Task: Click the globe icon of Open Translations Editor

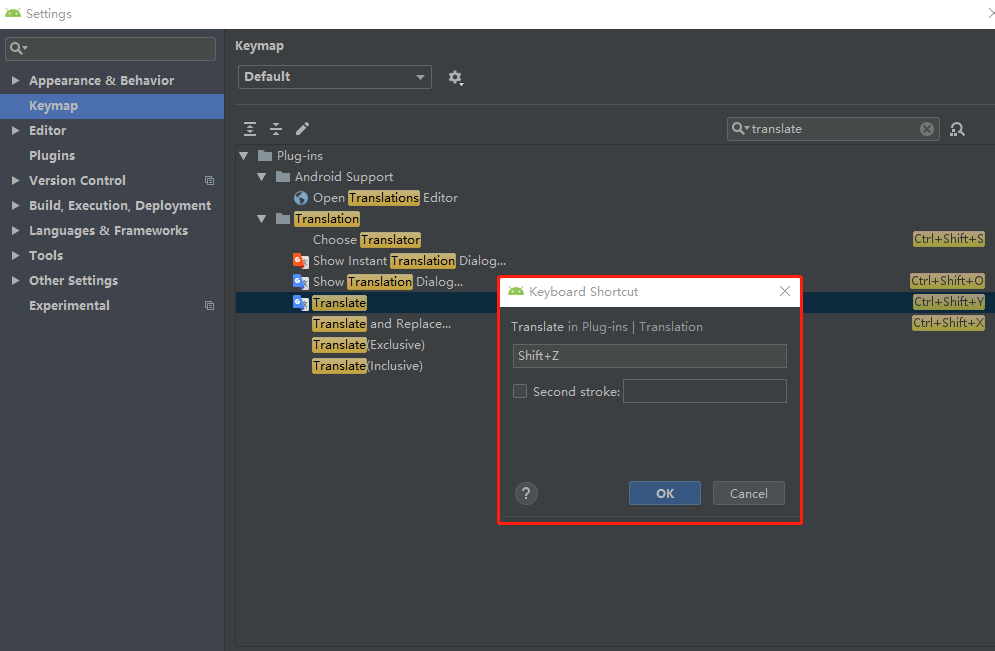Action: 301,198
